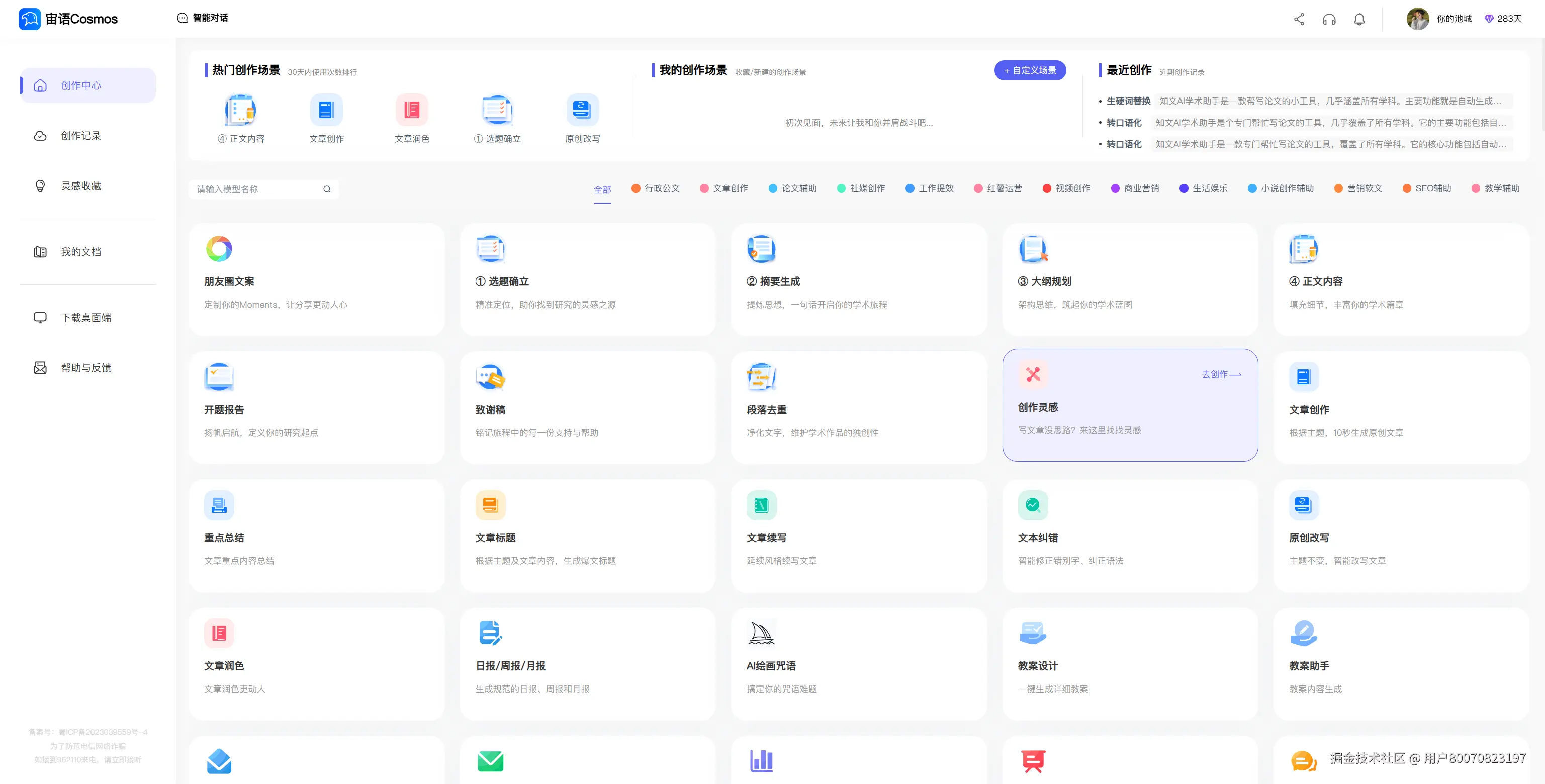Open 灵感收藏 in sidebar

(81, 186)
